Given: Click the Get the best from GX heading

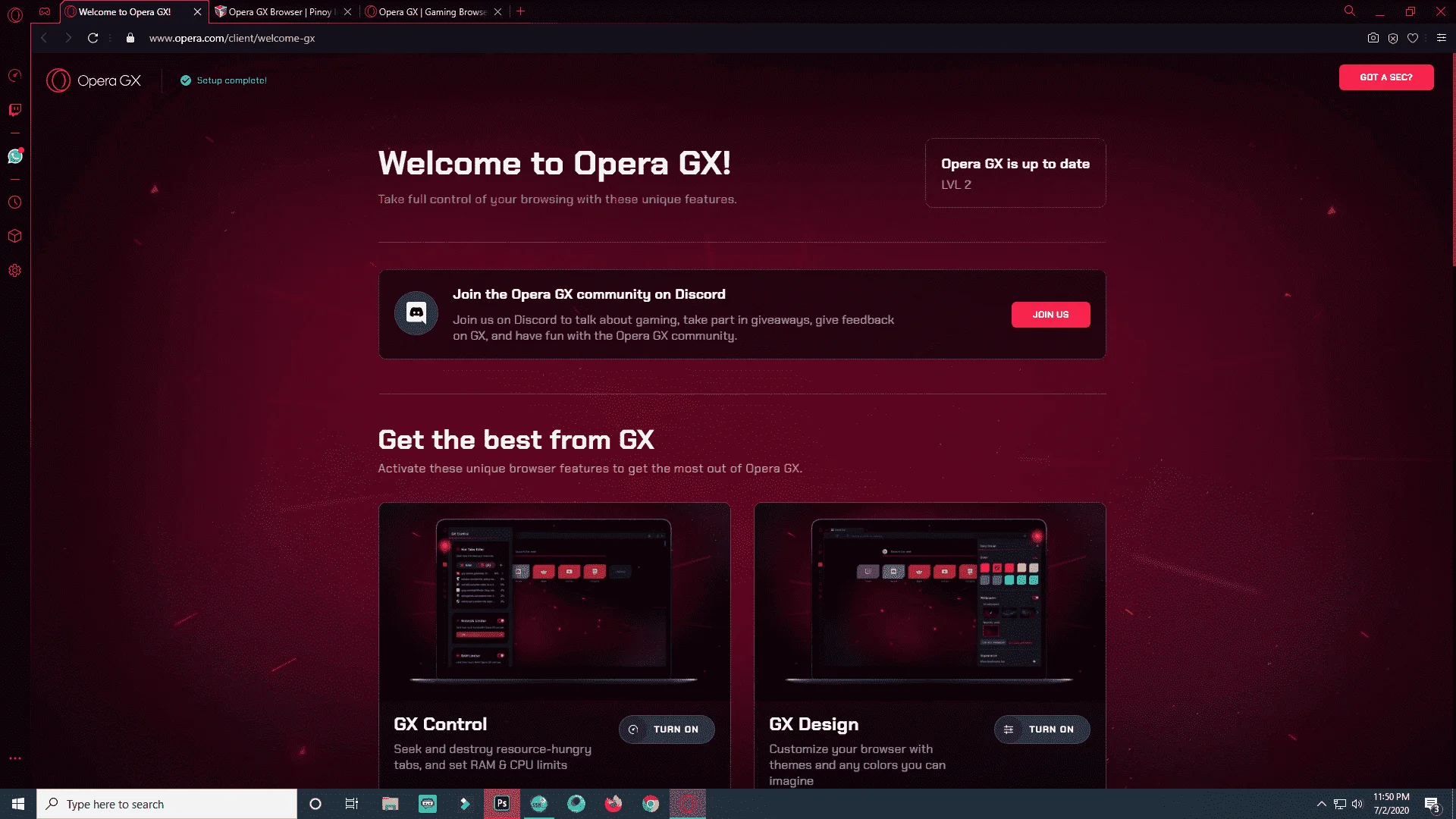Looking at the screenshot, I should point(516,440).
